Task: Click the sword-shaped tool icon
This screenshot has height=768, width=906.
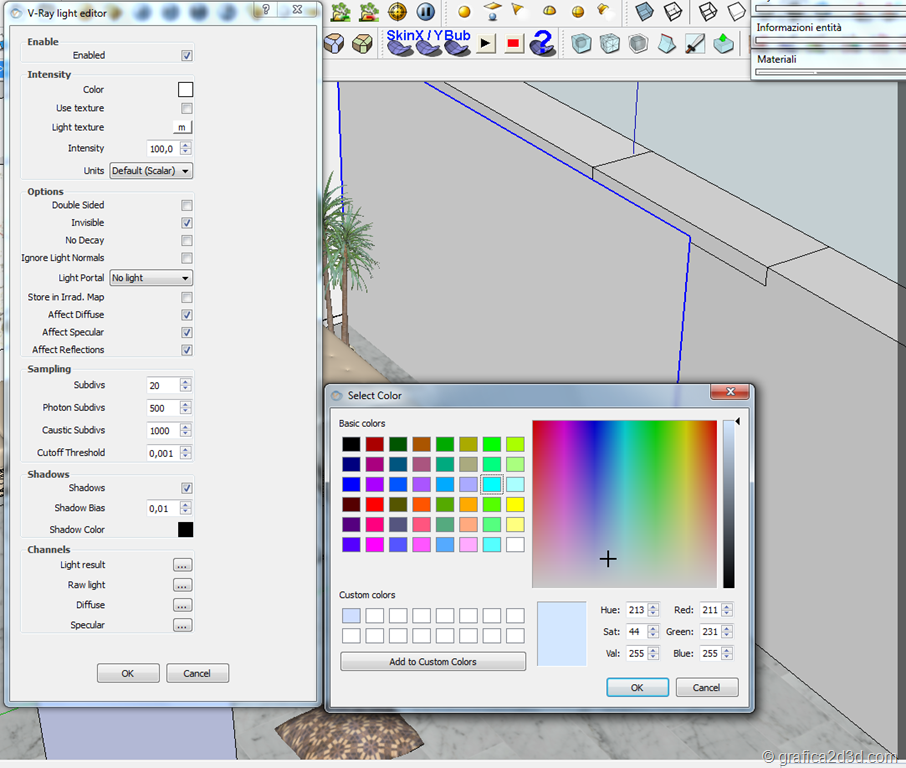Action: click(x=695, y=44)
